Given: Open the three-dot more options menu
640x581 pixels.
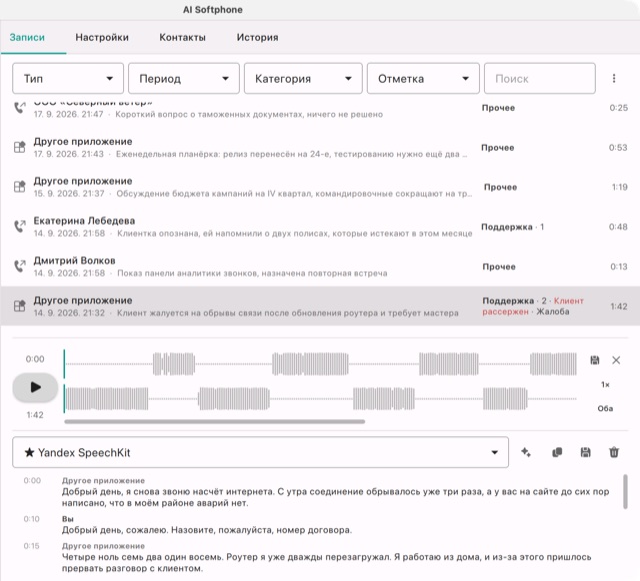Looking at the screenshot, I should click(614, 78).
